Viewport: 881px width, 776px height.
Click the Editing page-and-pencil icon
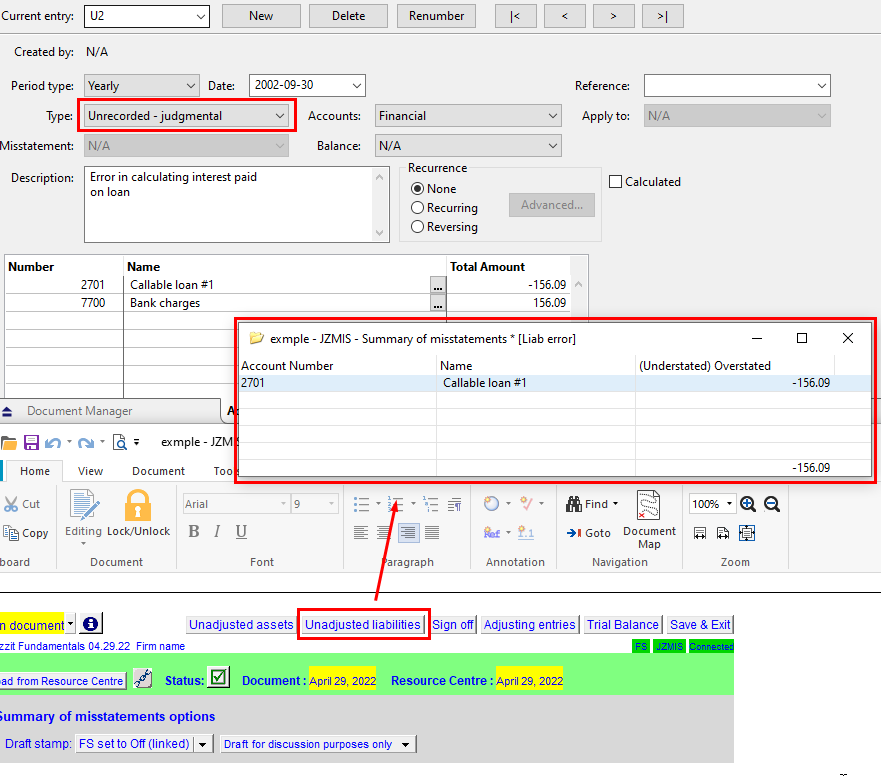click(84, 505)
